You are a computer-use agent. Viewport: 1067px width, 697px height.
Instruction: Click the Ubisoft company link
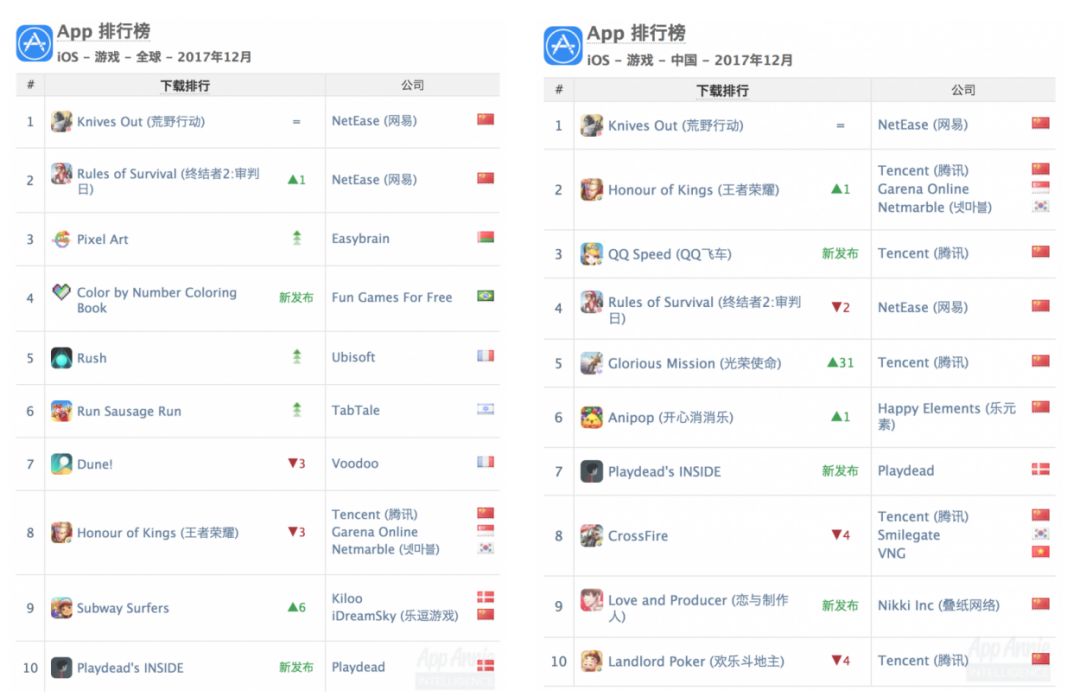353,357
